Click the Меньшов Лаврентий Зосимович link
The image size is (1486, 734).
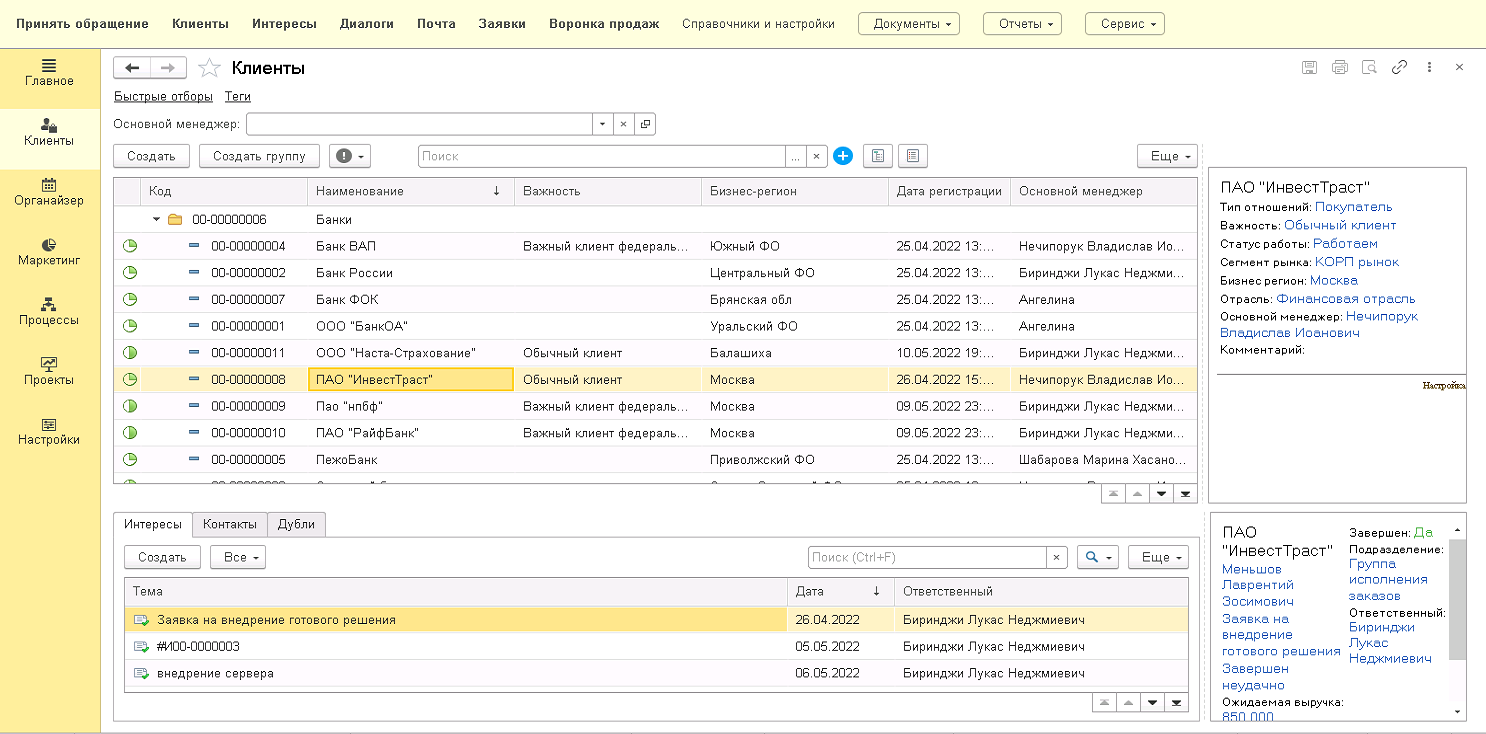point(1258,585)
